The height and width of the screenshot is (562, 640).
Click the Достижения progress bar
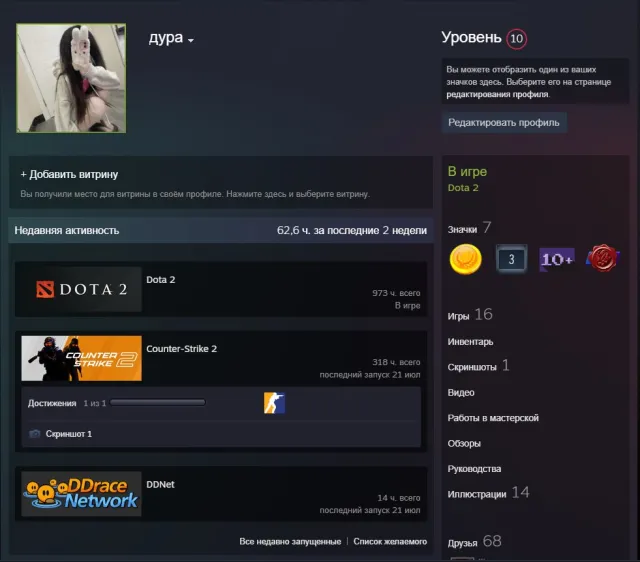point(158,403)
